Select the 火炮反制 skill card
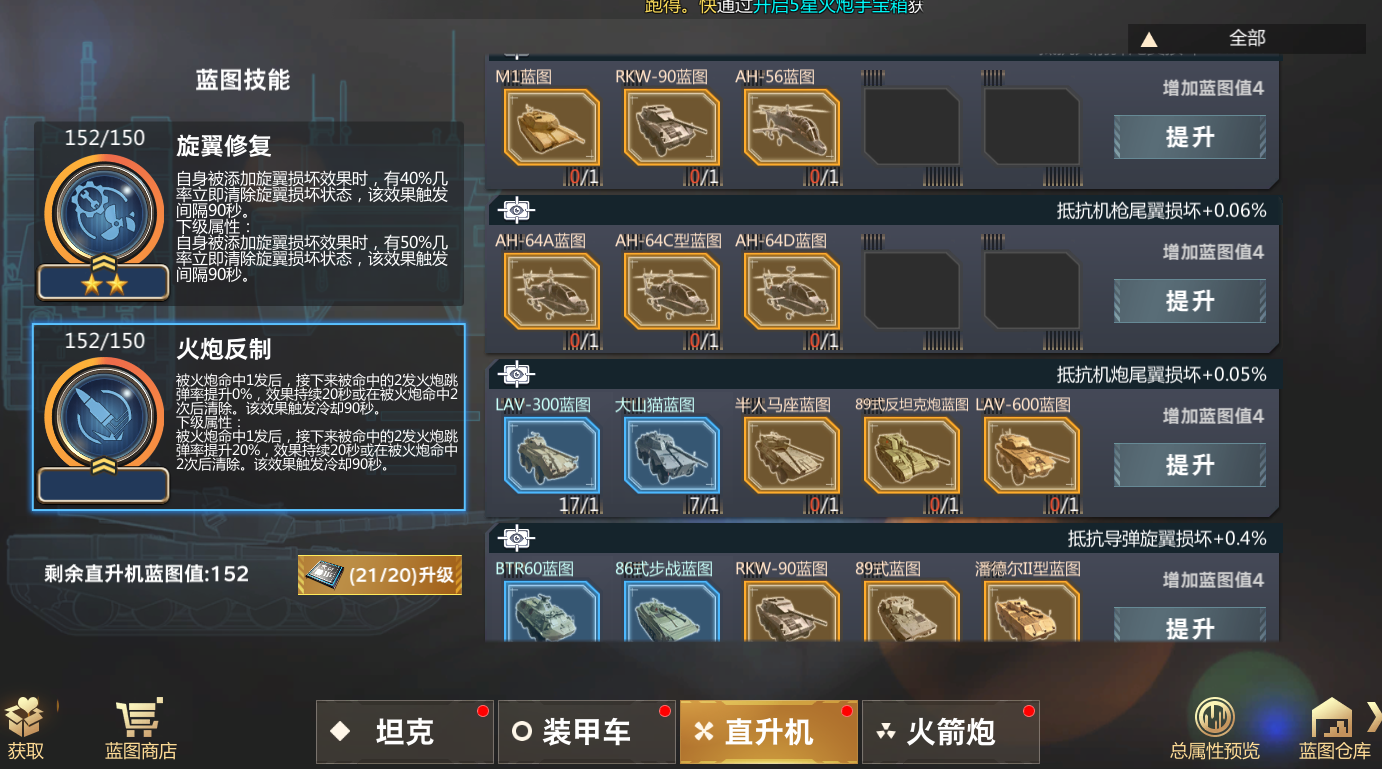 [249, 417]
